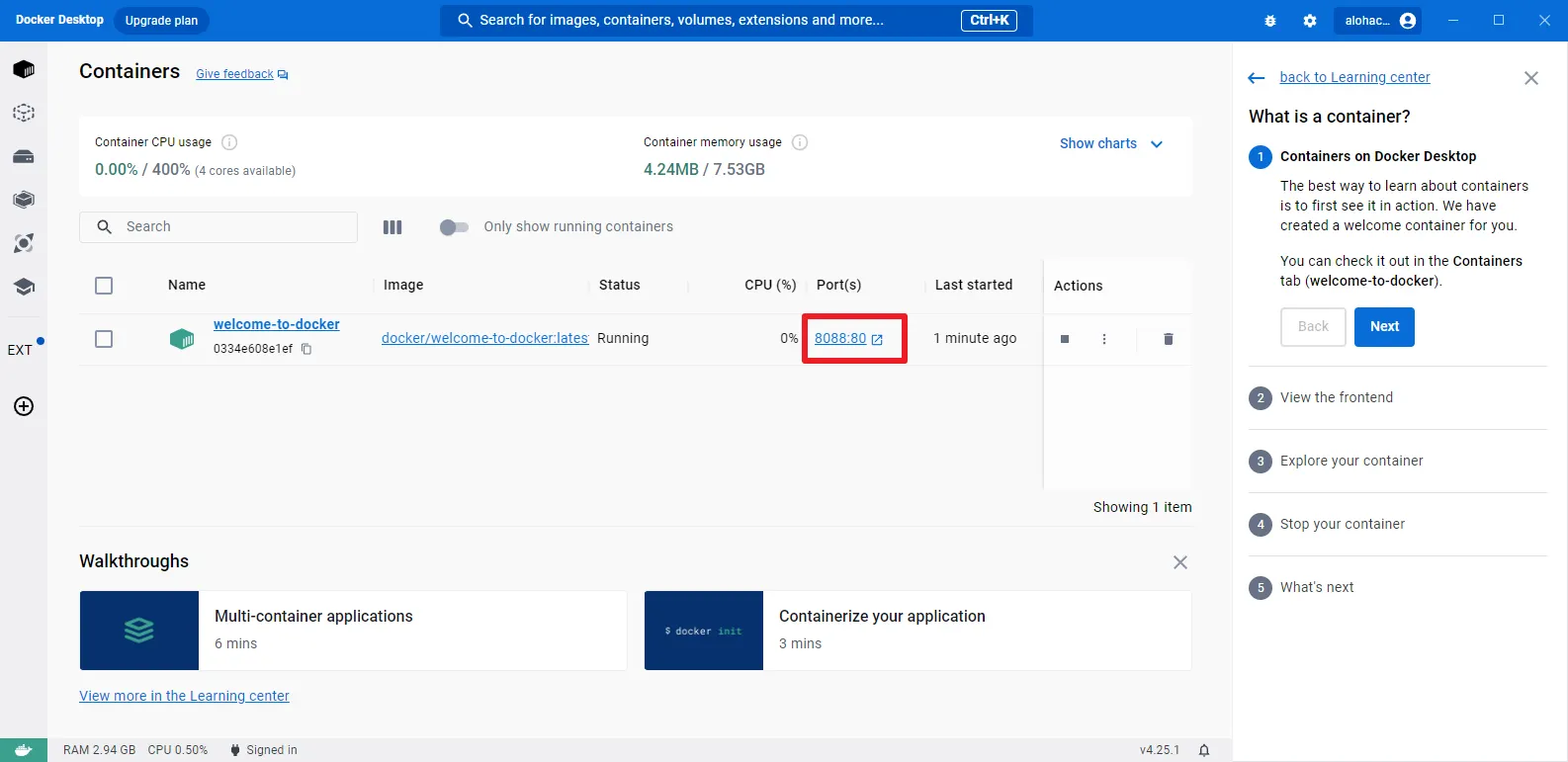Image resolution: width=1568 pixels, height=762 pixels.
Task: Click the Running status text
Action: click(623, 338)
